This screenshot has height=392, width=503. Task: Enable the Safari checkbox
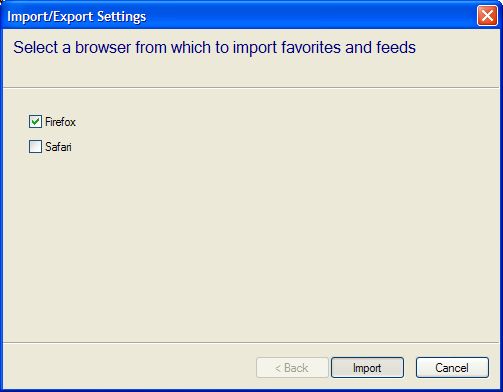point(35,146)
